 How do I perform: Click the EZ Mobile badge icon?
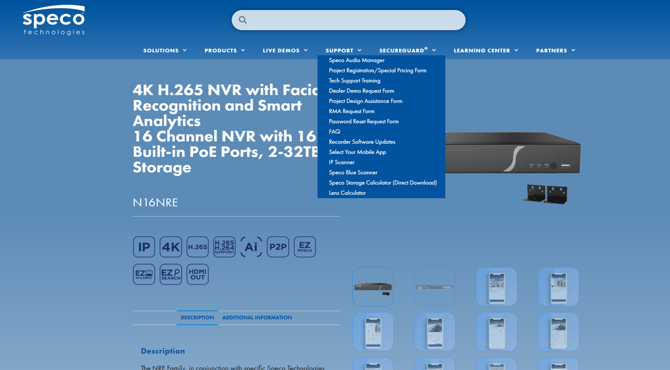[x=305, y=247]
